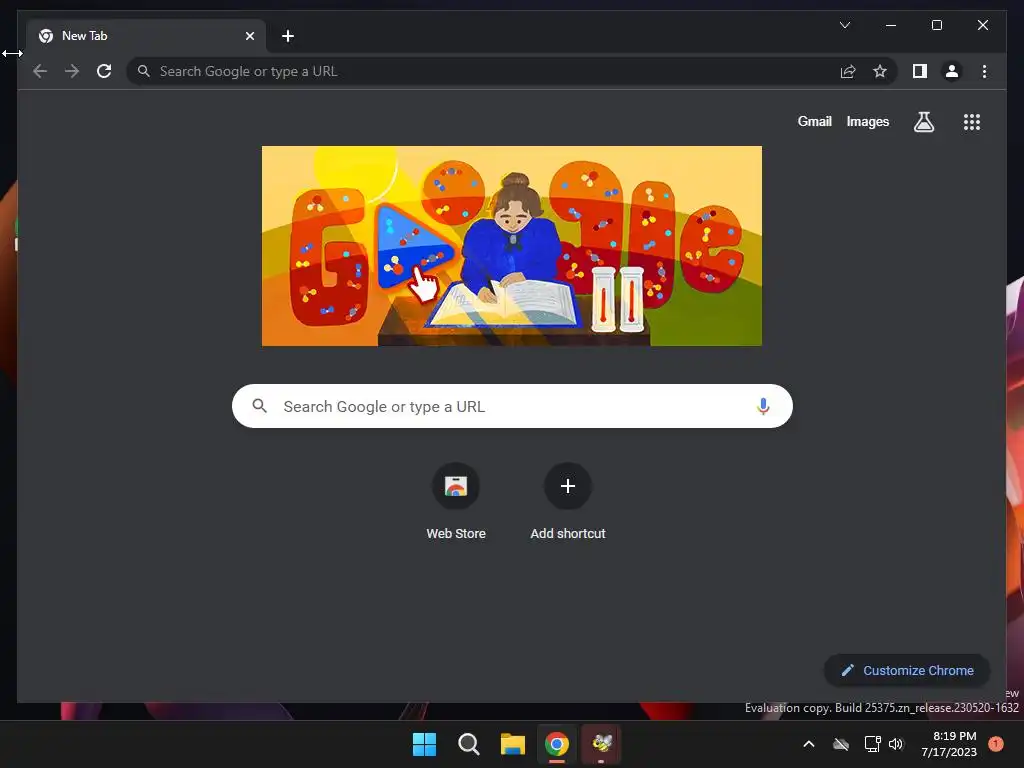The image size is (1024, 768).
Task: Open the notification badge in tray
Action: (996, 743)
